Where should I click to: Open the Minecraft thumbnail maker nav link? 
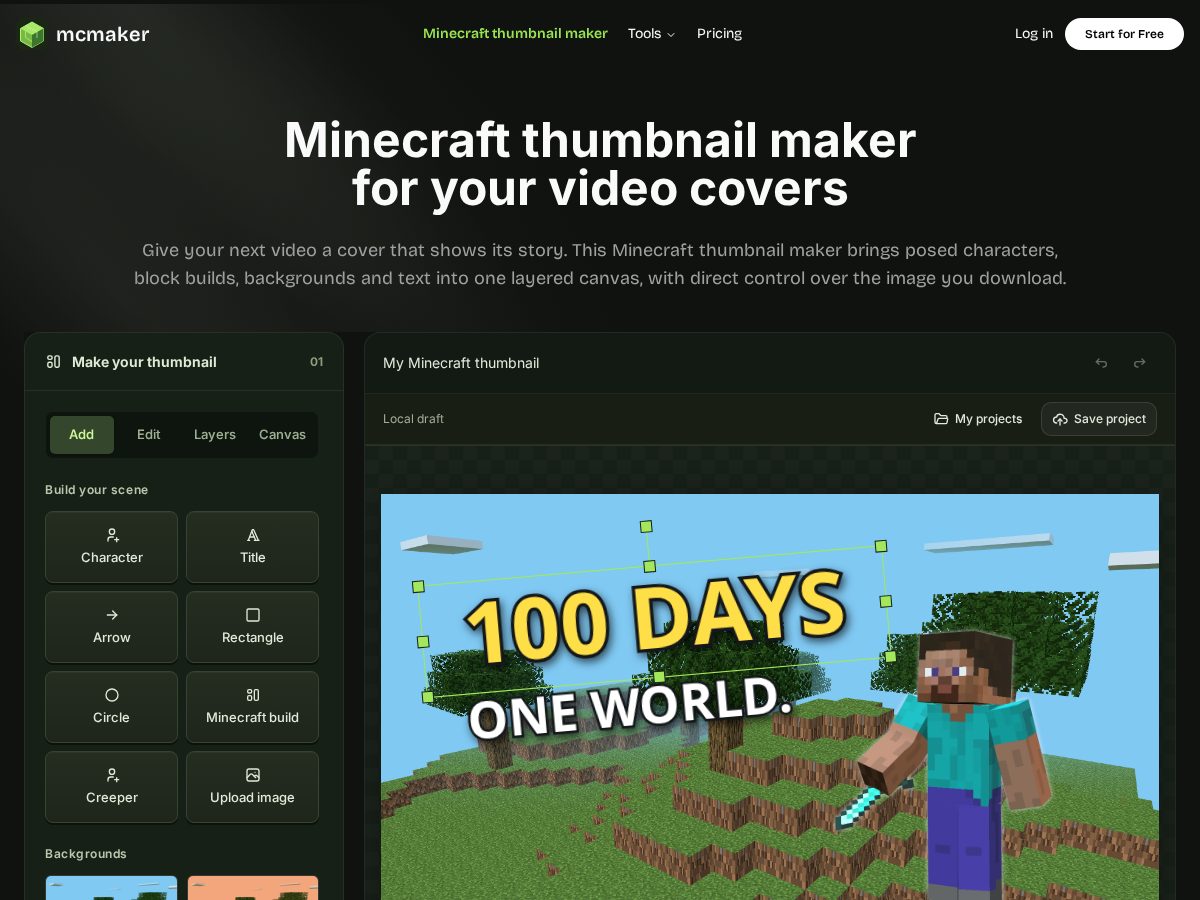point(515,33)
